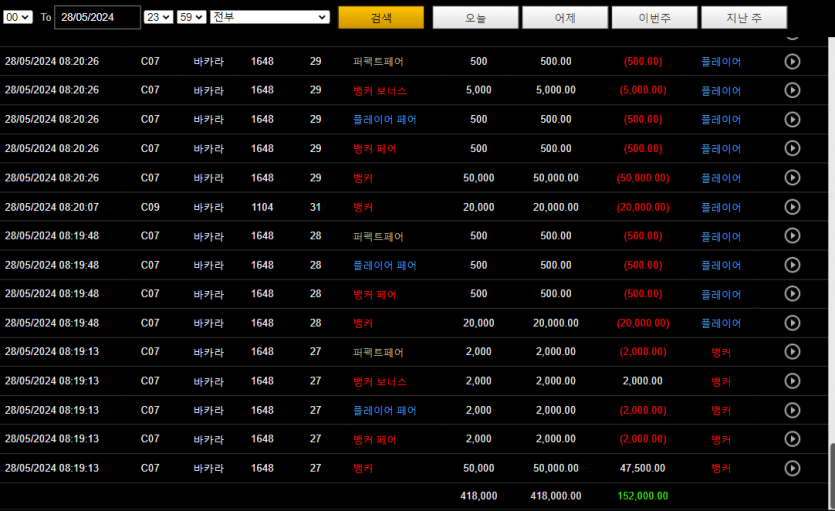Play replay for round 28 뱅커 20,000 bet
The width and height of the screenshot is (835, 511).
[x=792, y=323]
